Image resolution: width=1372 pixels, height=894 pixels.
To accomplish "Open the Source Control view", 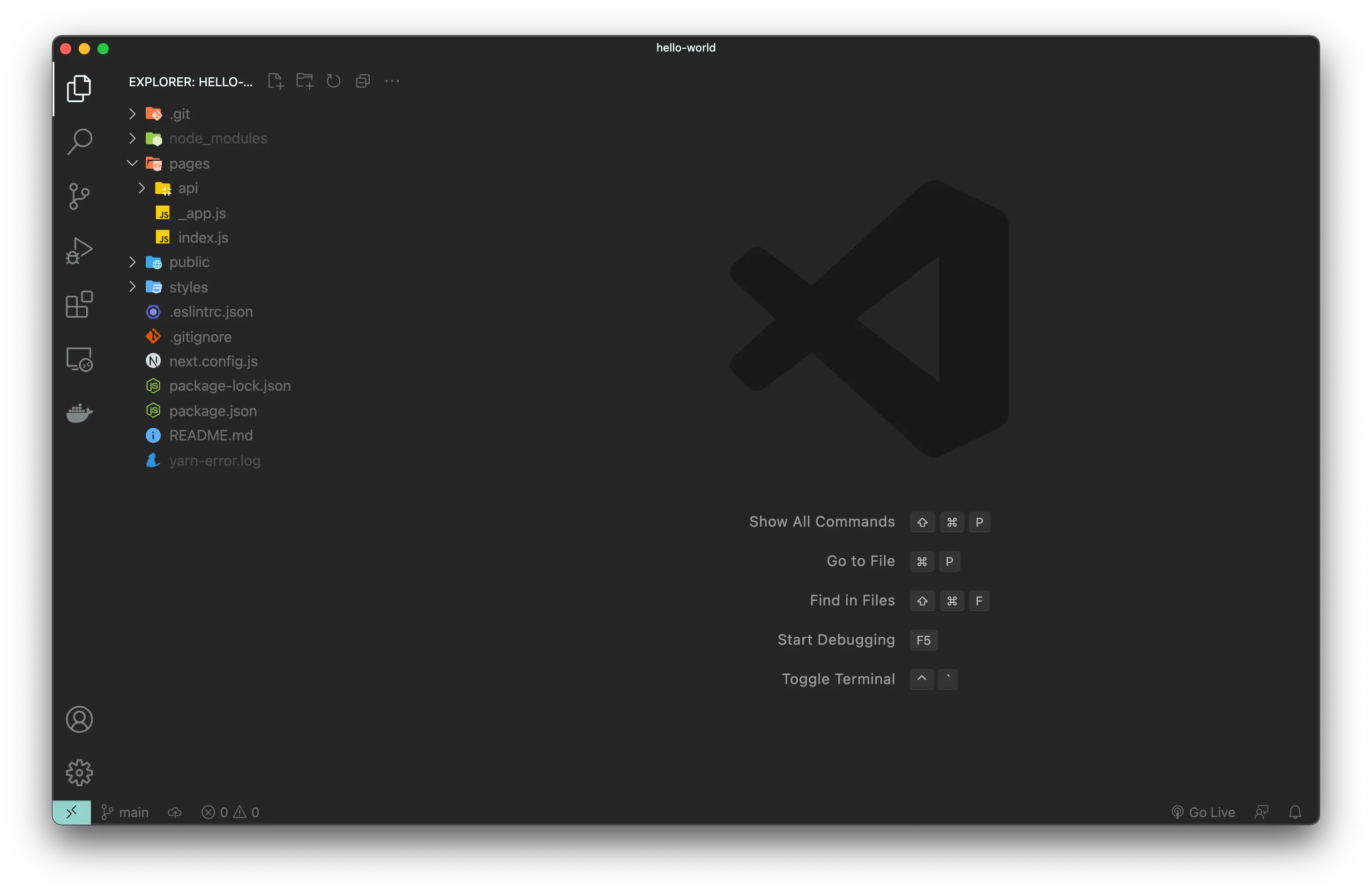I will coord(79,196).
